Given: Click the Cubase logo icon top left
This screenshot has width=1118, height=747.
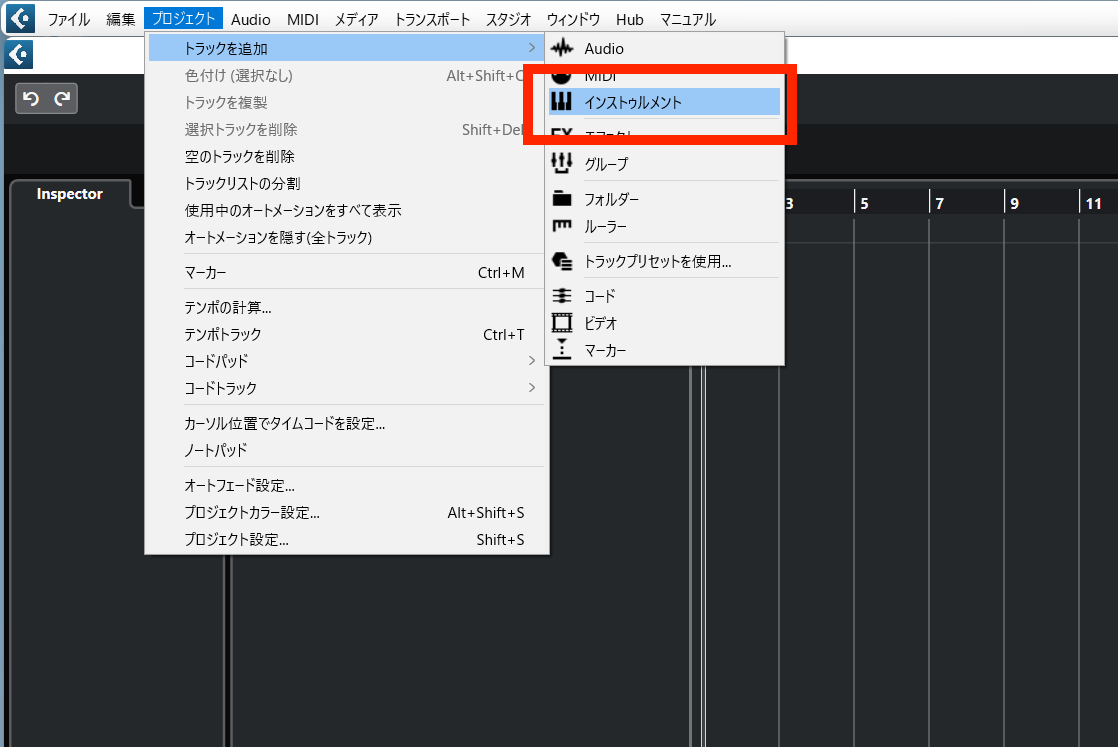Looking at the screenshot, I should point(19,18).
